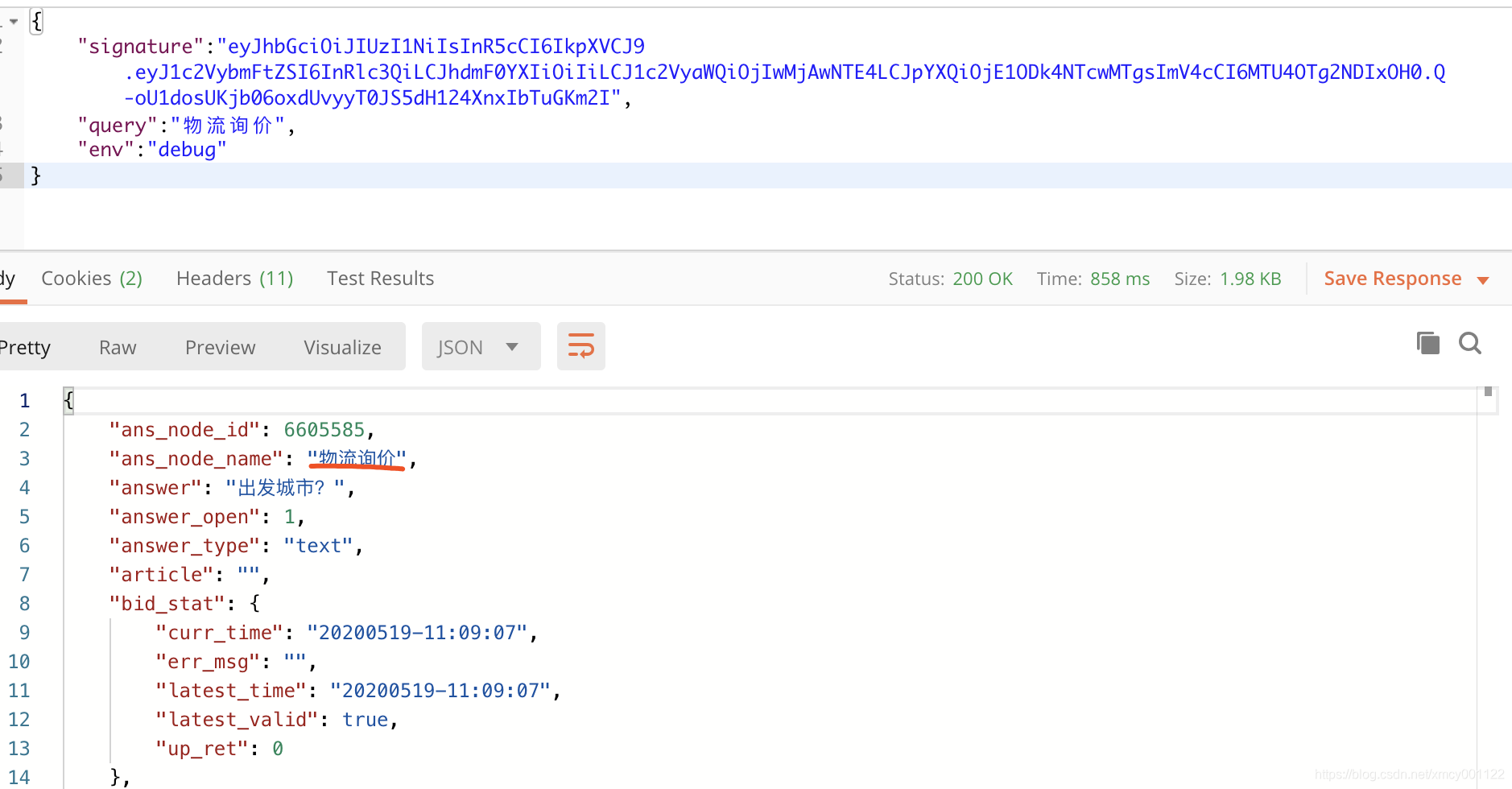The height and width of the screenshot is (789, 1512).
Task: Switch to the Headers (11) tab
Action: click(x=234, y=279)
